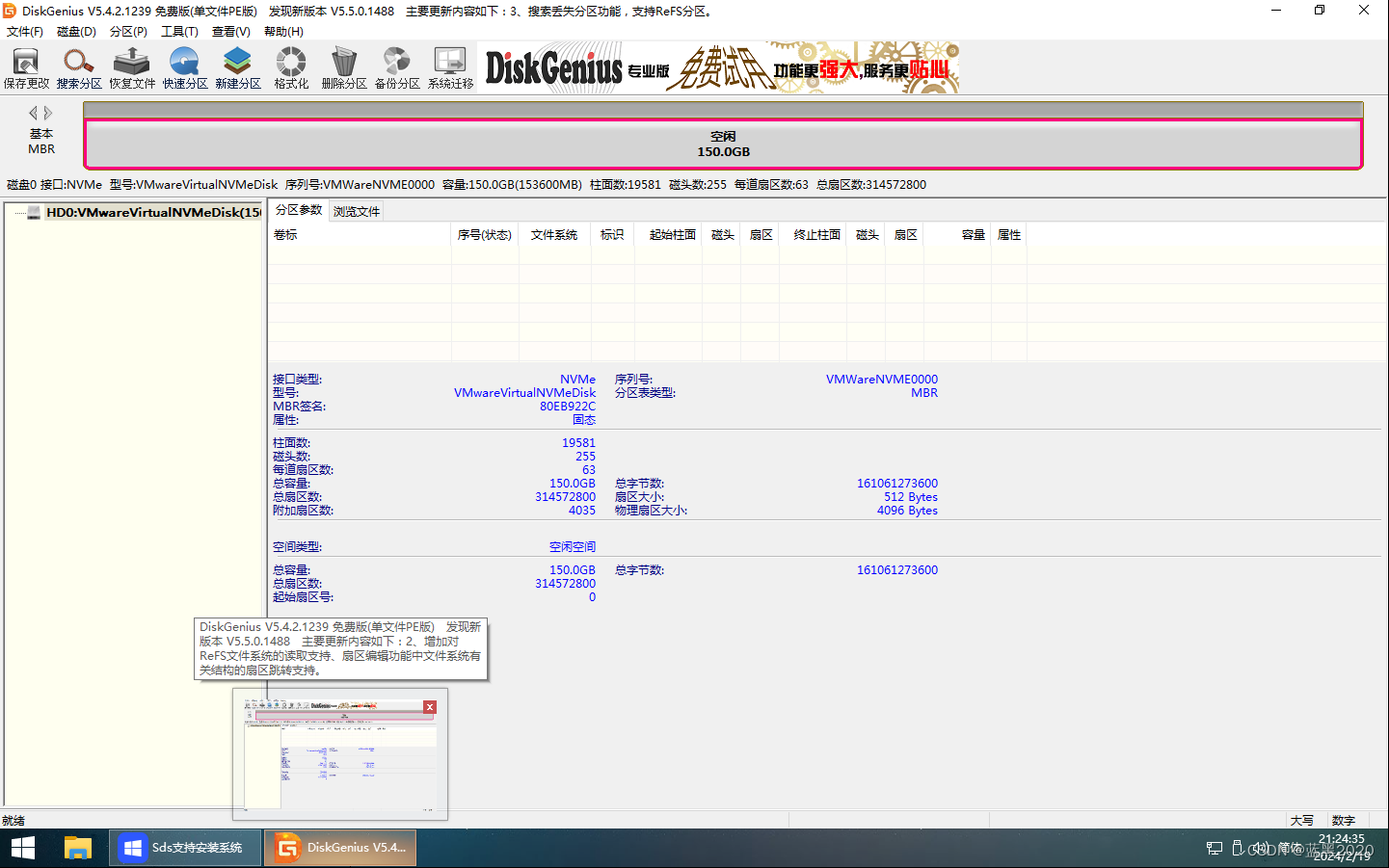Click the 基本 MBR disk type label
Image resolution: width=1389 pixels, height=868 pixels.
tap(41, 142)
